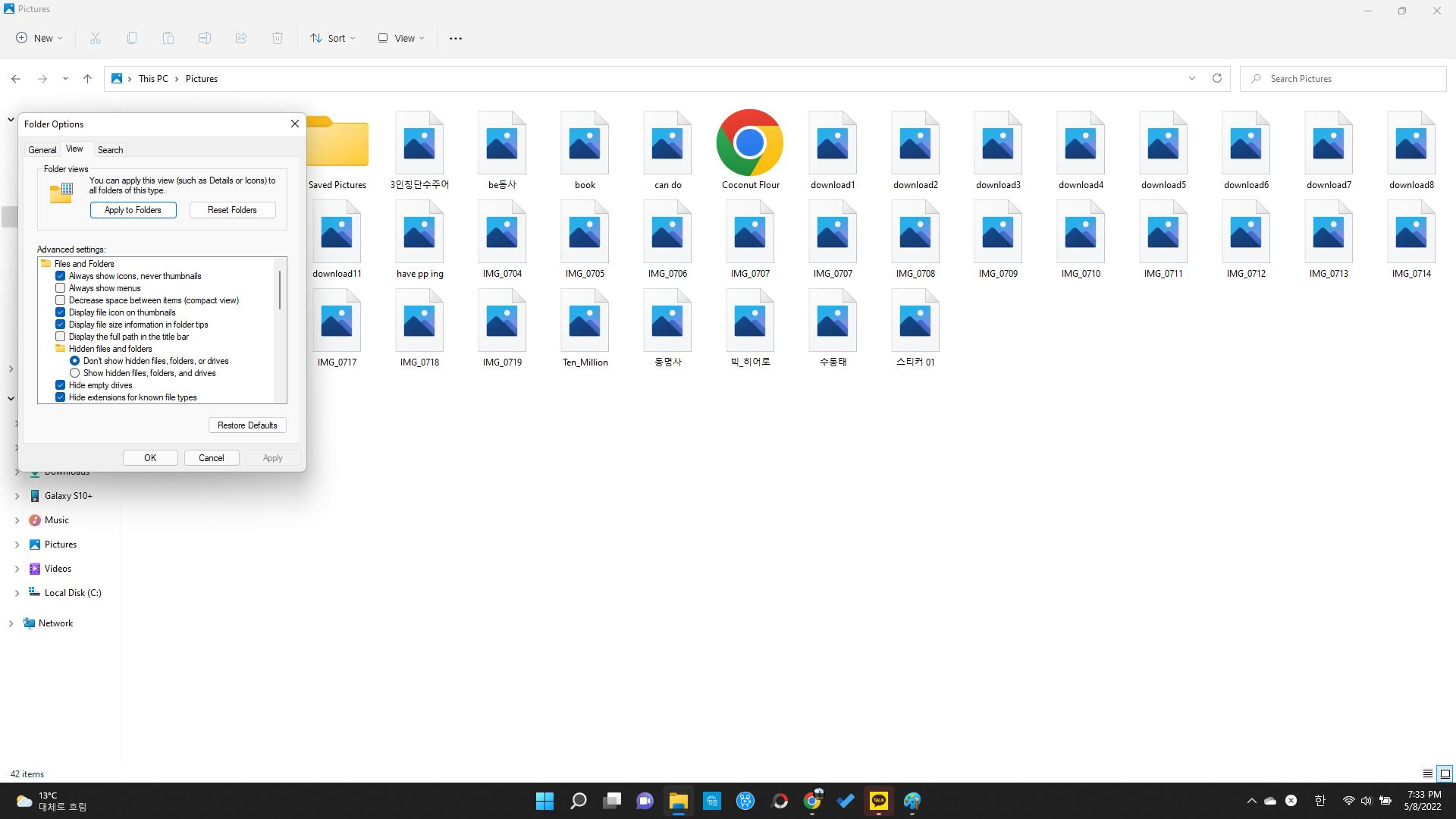This screenshot has width=1456, height=819.
Task: Switch to the General tab
Action: point(42,149)
